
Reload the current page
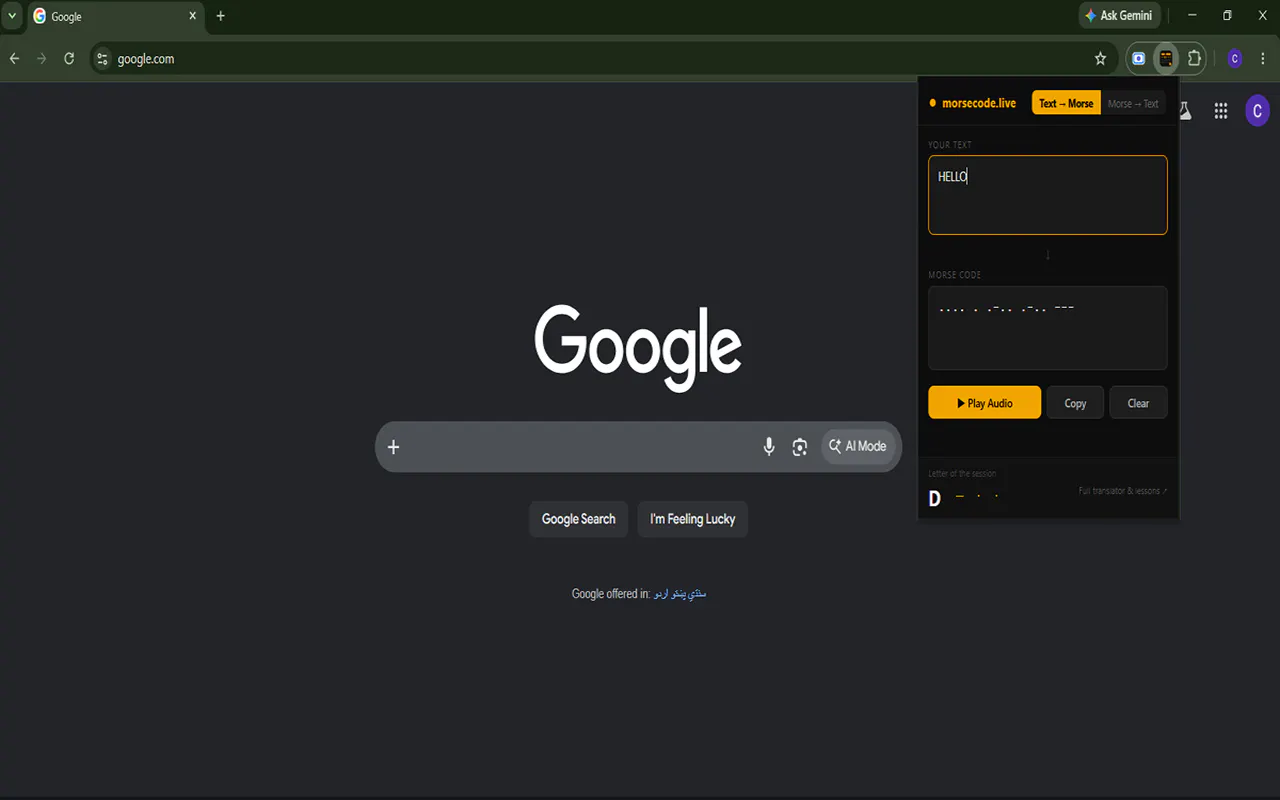click(69, 59)
